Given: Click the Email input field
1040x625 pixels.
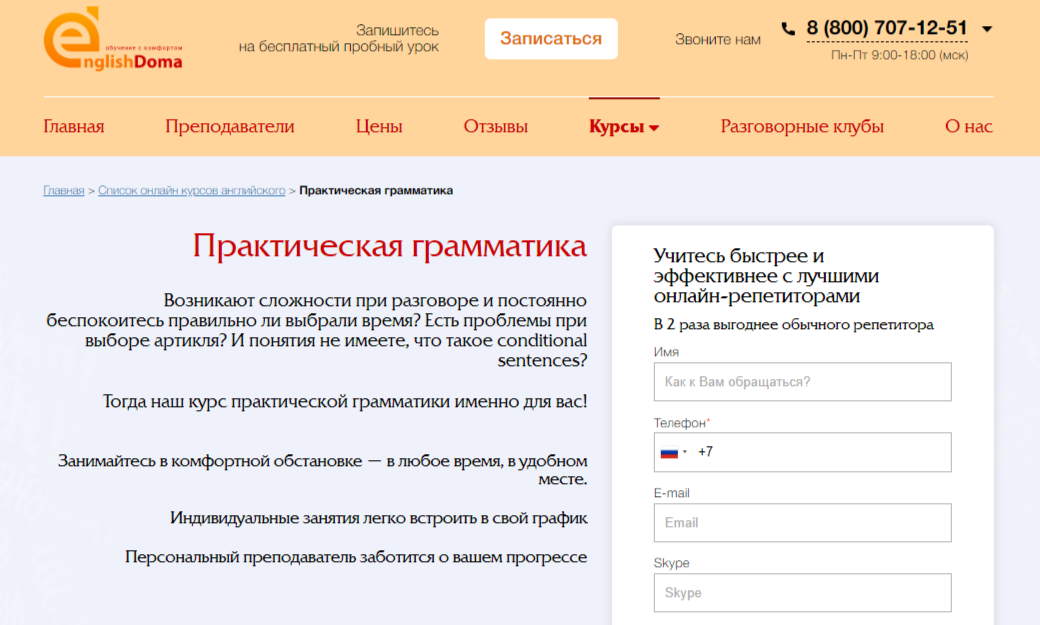Looking at the screenshot, I should coord(801,522).
